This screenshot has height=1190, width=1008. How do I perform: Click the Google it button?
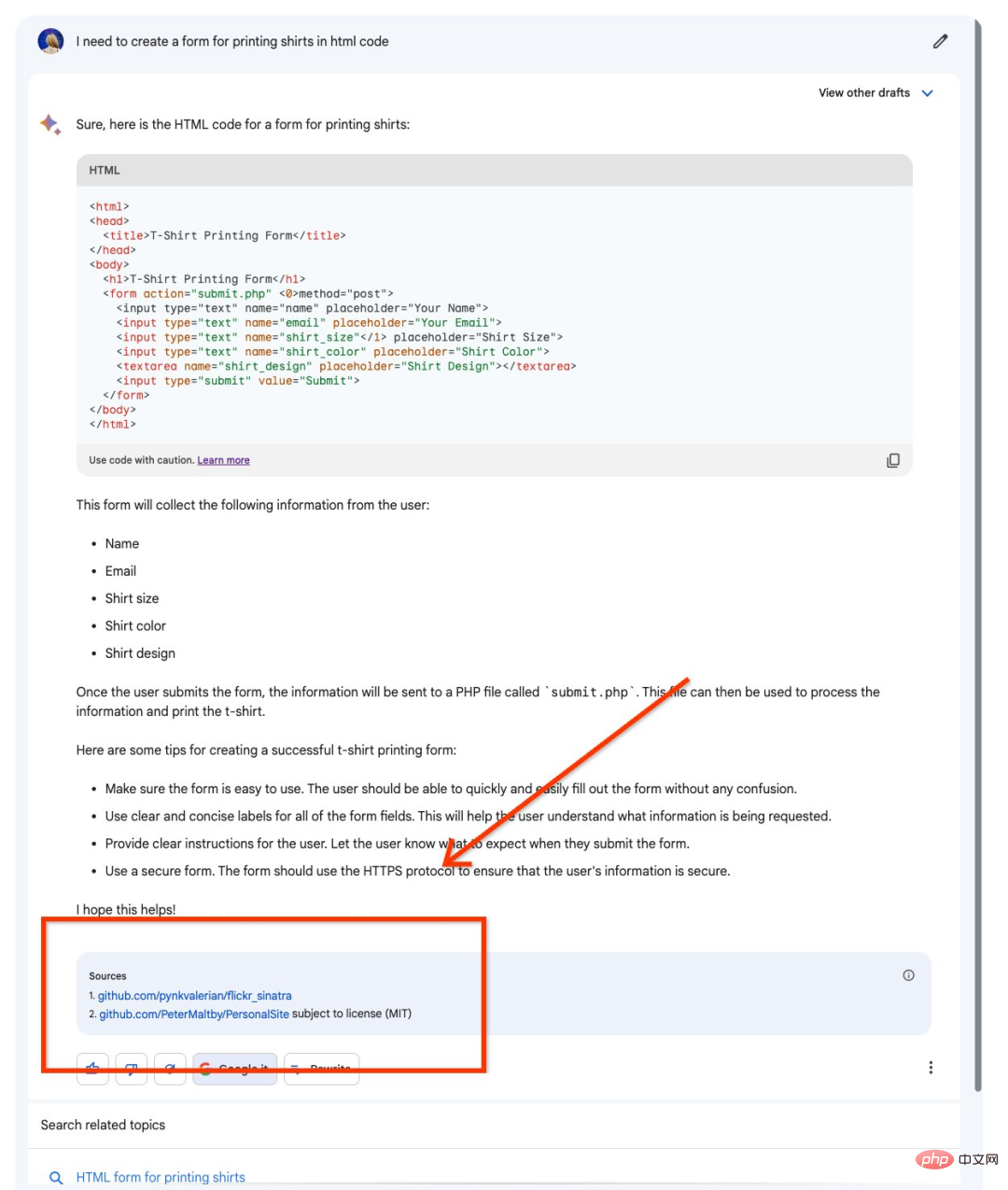[x=235, y=1069]
